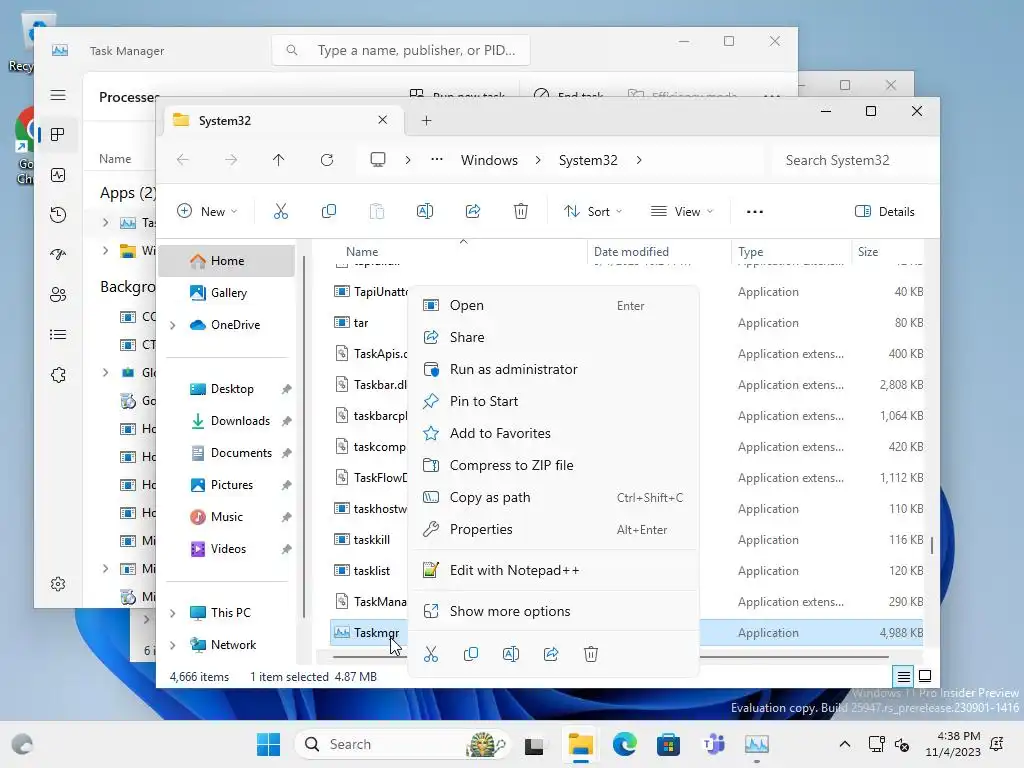1024x768 pixels.
Task: Click Delete trash icon in Explorer toolbar
Action: pyautogui.click(x=520, y=212)
